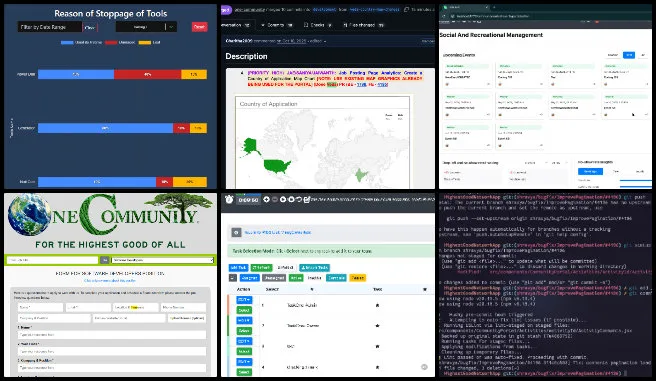Click the One Community logo banner
The height and width of the screenshot is (381, 656).
pos(110,222)
